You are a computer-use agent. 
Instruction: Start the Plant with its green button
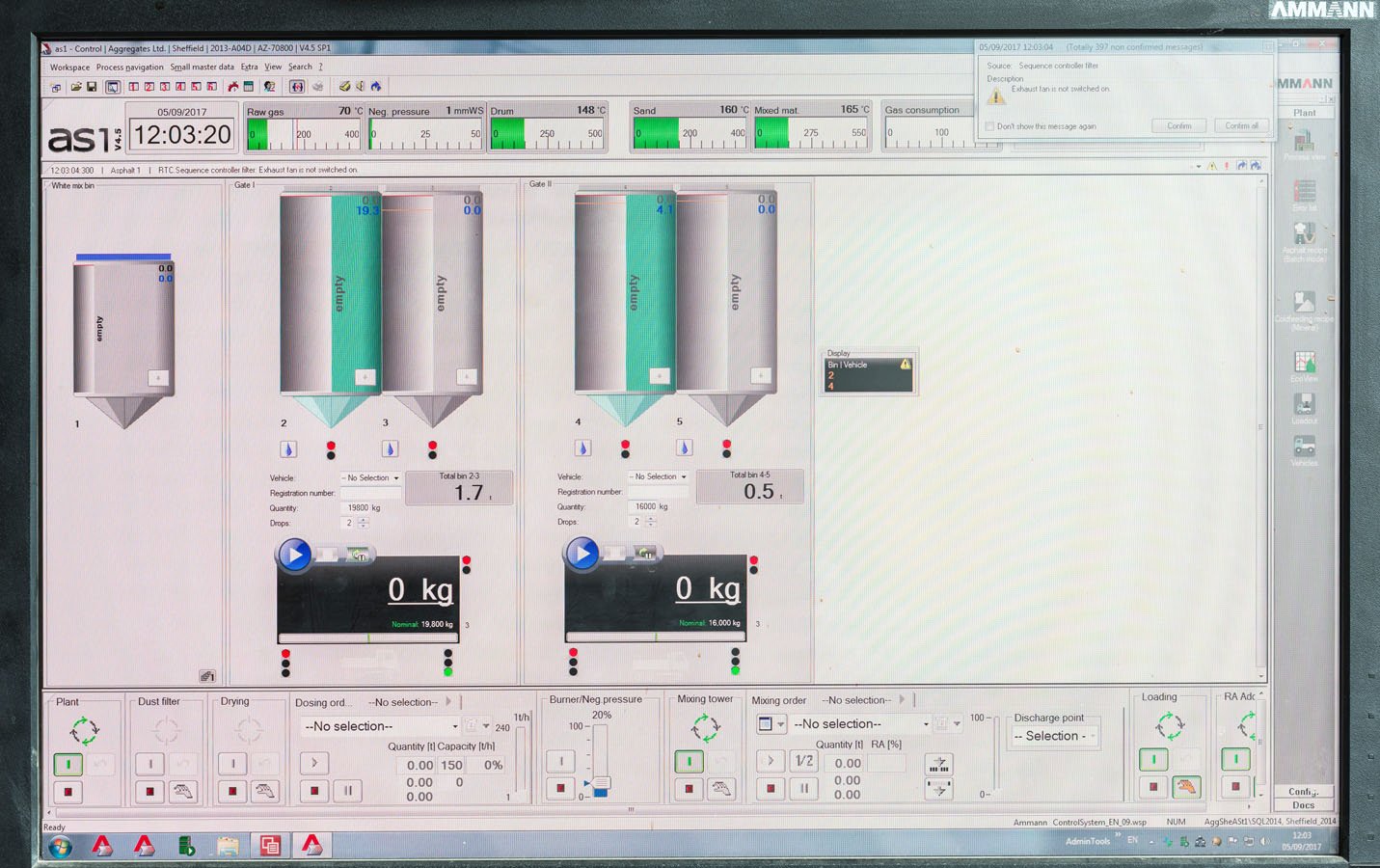(x=68, y=764)
